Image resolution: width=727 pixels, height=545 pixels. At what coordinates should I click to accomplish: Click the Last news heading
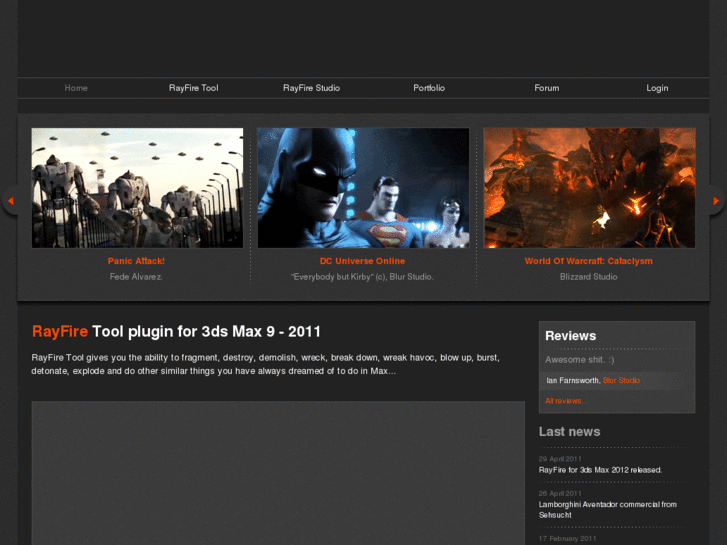(569, 432)
